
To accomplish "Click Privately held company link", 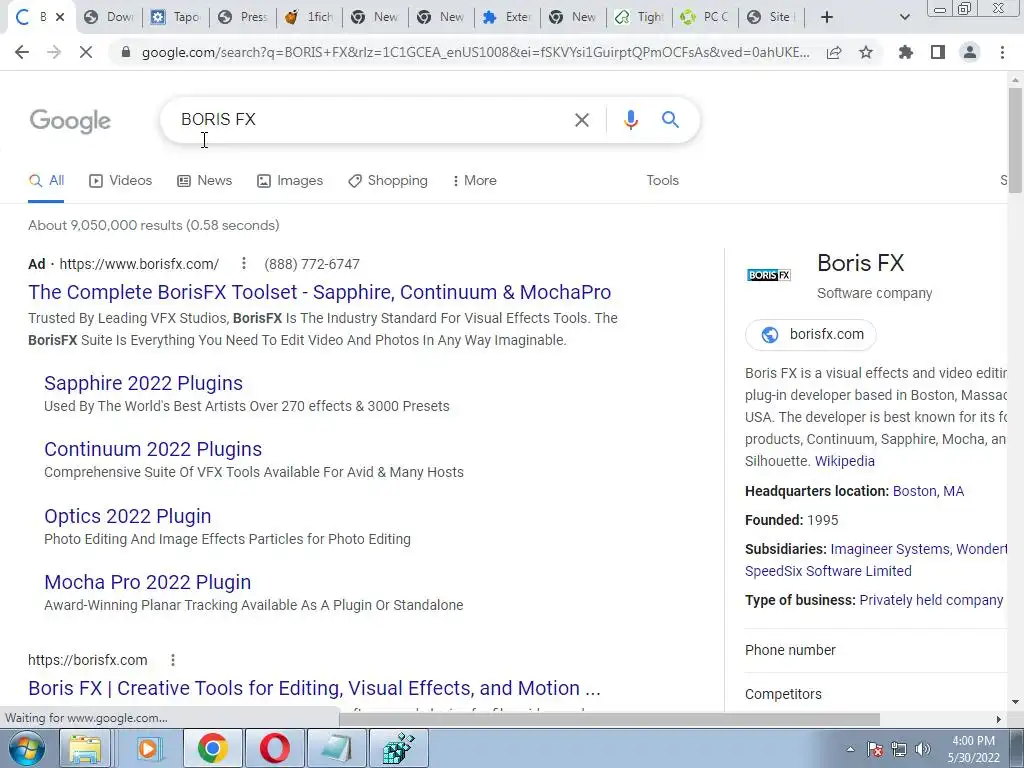I will [931, 600].
